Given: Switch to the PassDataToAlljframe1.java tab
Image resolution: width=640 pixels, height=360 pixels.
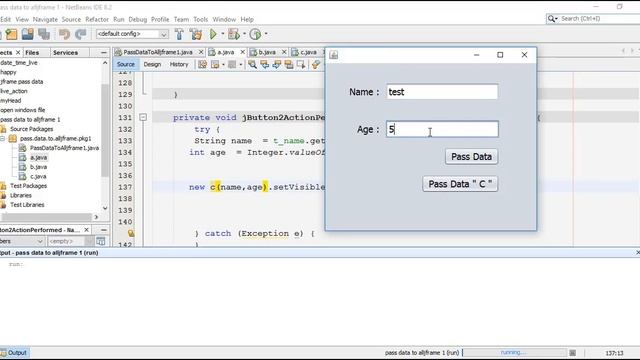Looking at the screenshot, I should pos(158,52).
